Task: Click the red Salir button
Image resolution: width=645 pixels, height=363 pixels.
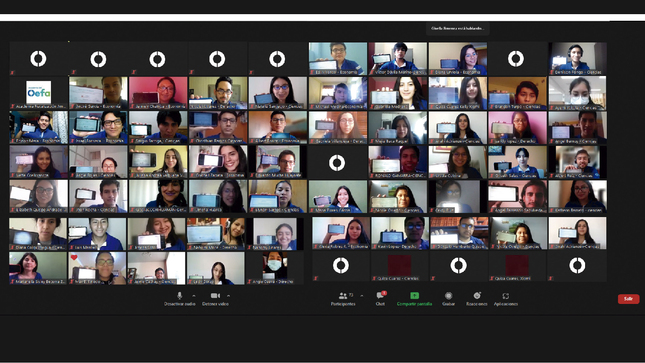Action: coord(628,299)
